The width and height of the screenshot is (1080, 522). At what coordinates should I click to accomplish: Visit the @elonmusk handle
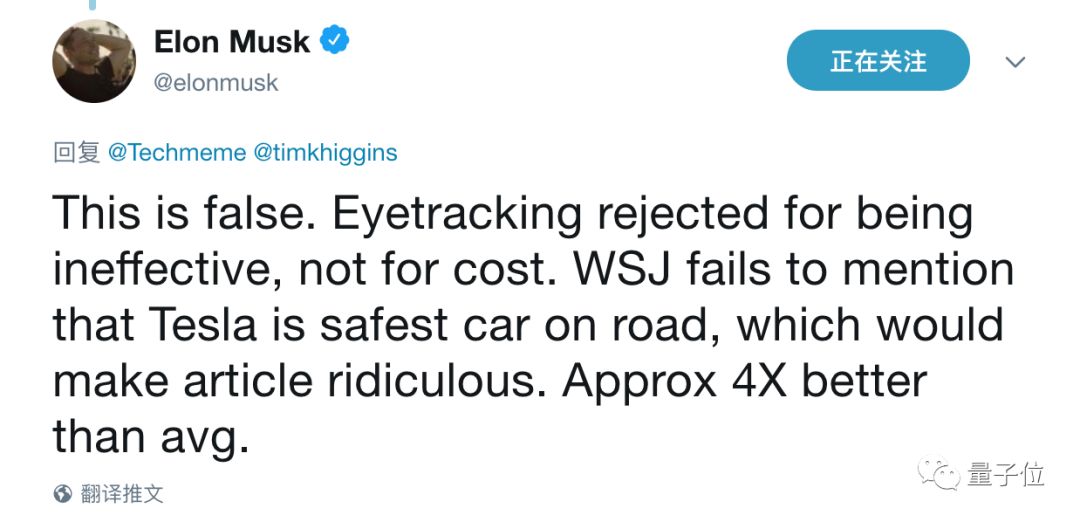click(x=215, y=83)
